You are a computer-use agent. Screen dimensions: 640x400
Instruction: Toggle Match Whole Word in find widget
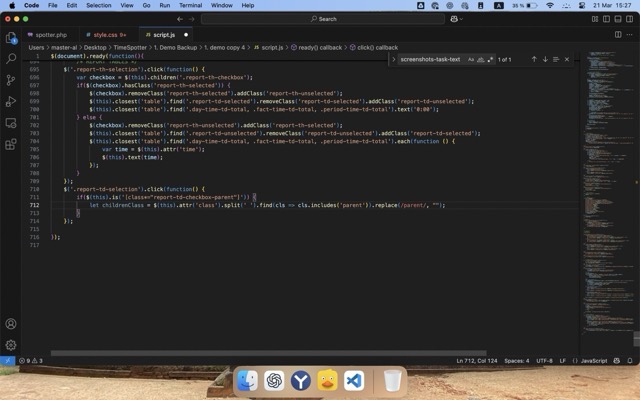481,59
